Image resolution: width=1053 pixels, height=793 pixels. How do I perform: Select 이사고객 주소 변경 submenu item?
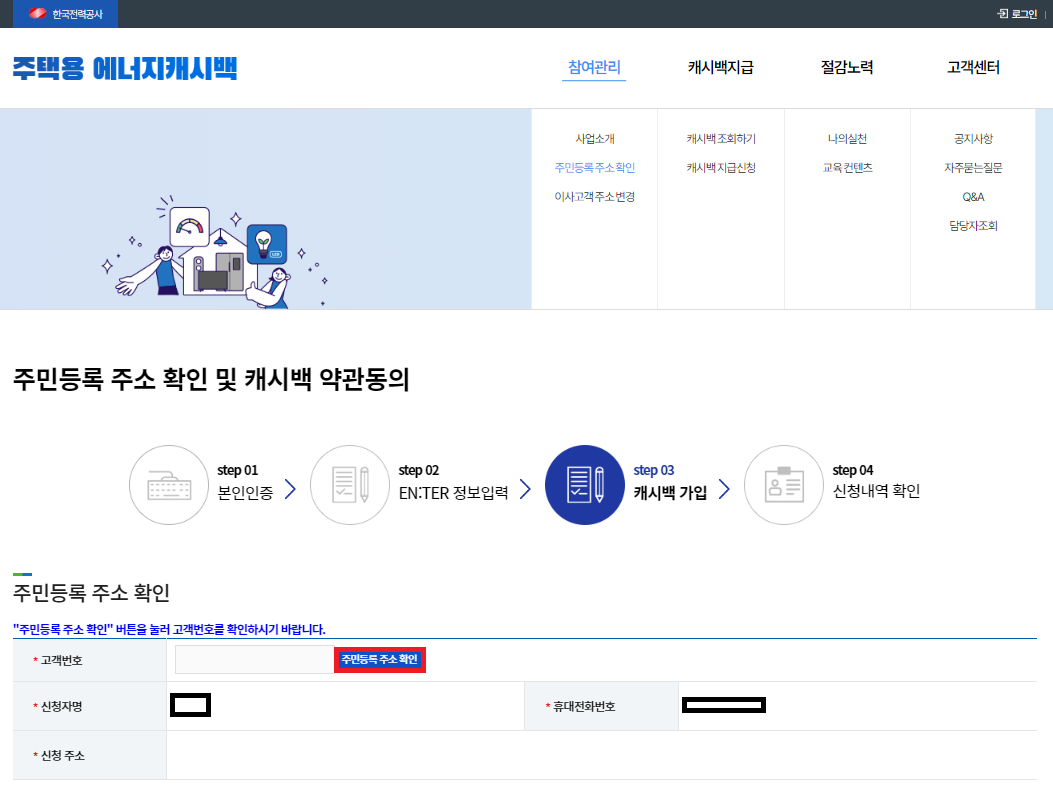[594, 196]
